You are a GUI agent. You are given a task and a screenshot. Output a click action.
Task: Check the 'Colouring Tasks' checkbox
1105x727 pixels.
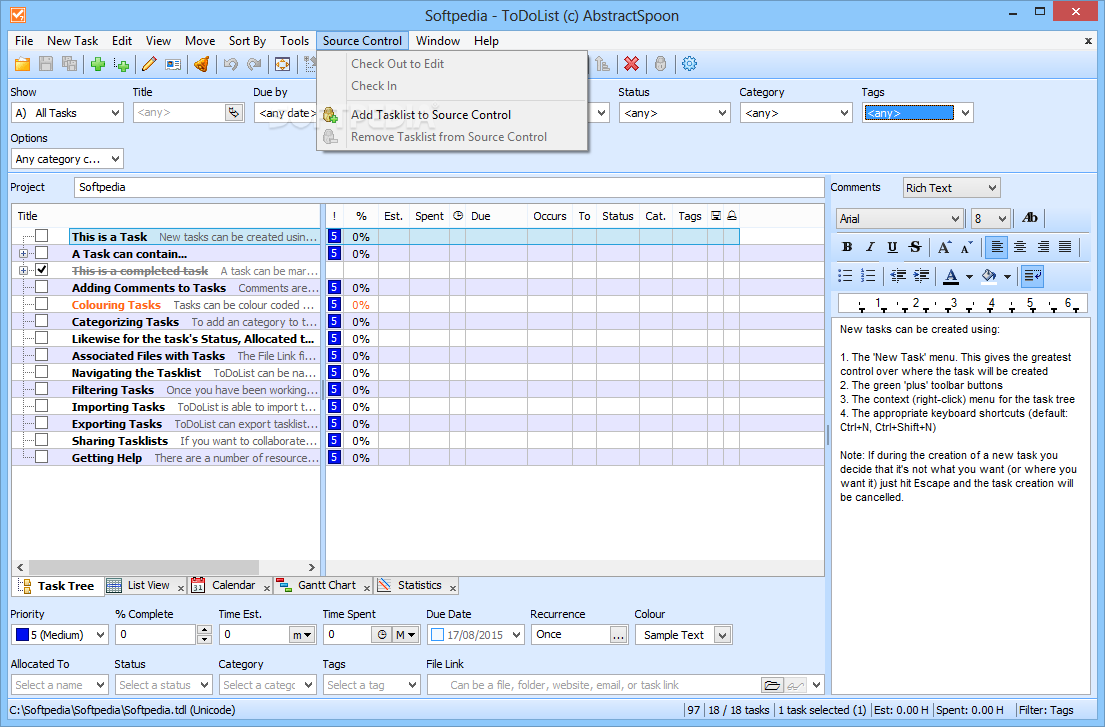42,304
